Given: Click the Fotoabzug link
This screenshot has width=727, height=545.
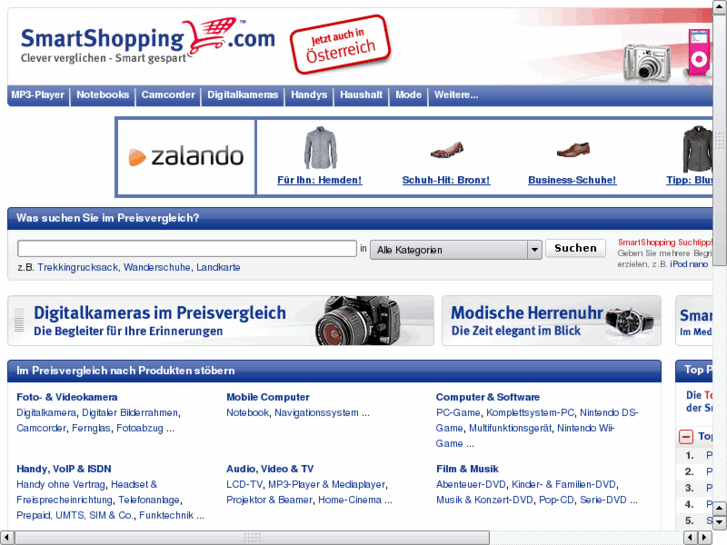Looking at the screenshot, I should coord(140,428).
